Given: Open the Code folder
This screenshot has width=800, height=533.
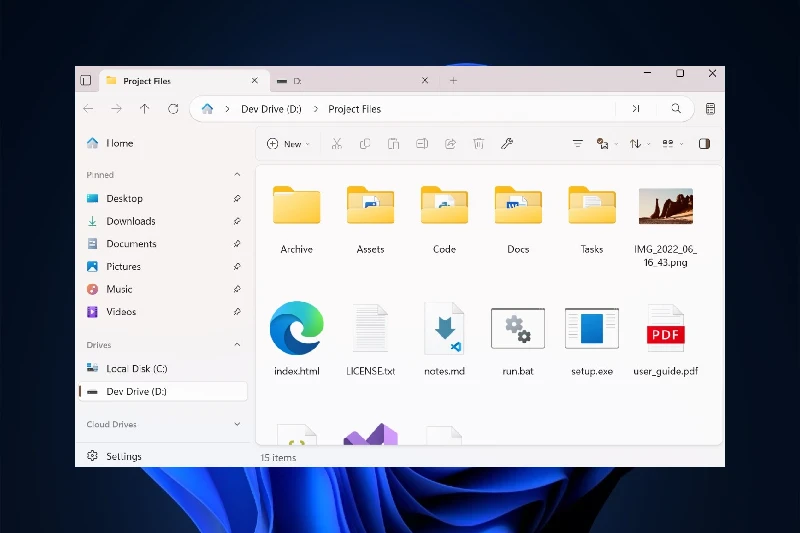Looking at the screenshot, I should [444, 220].
